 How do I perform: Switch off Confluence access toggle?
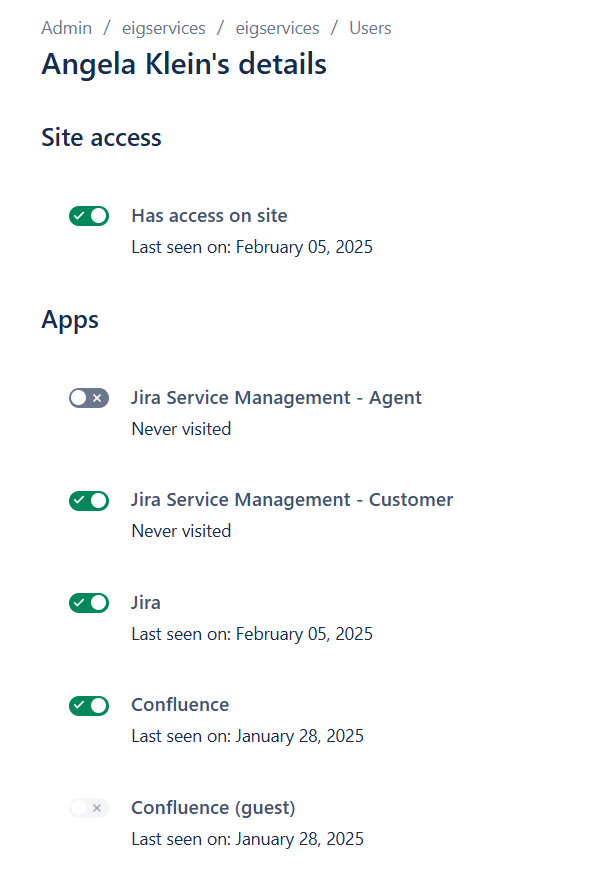(89, 706)
